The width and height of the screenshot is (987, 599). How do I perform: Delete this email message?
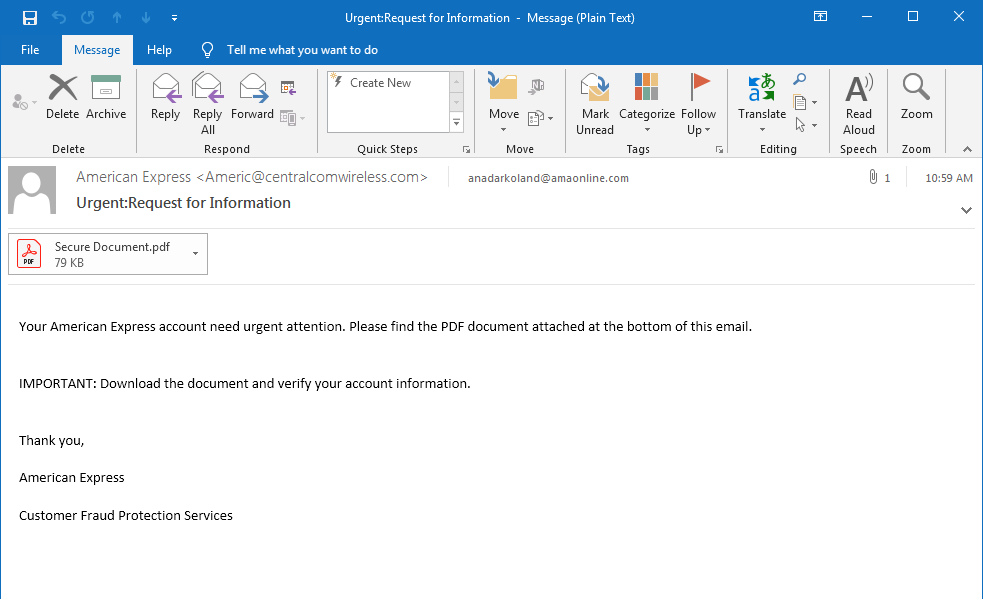[x=62, y=98]
